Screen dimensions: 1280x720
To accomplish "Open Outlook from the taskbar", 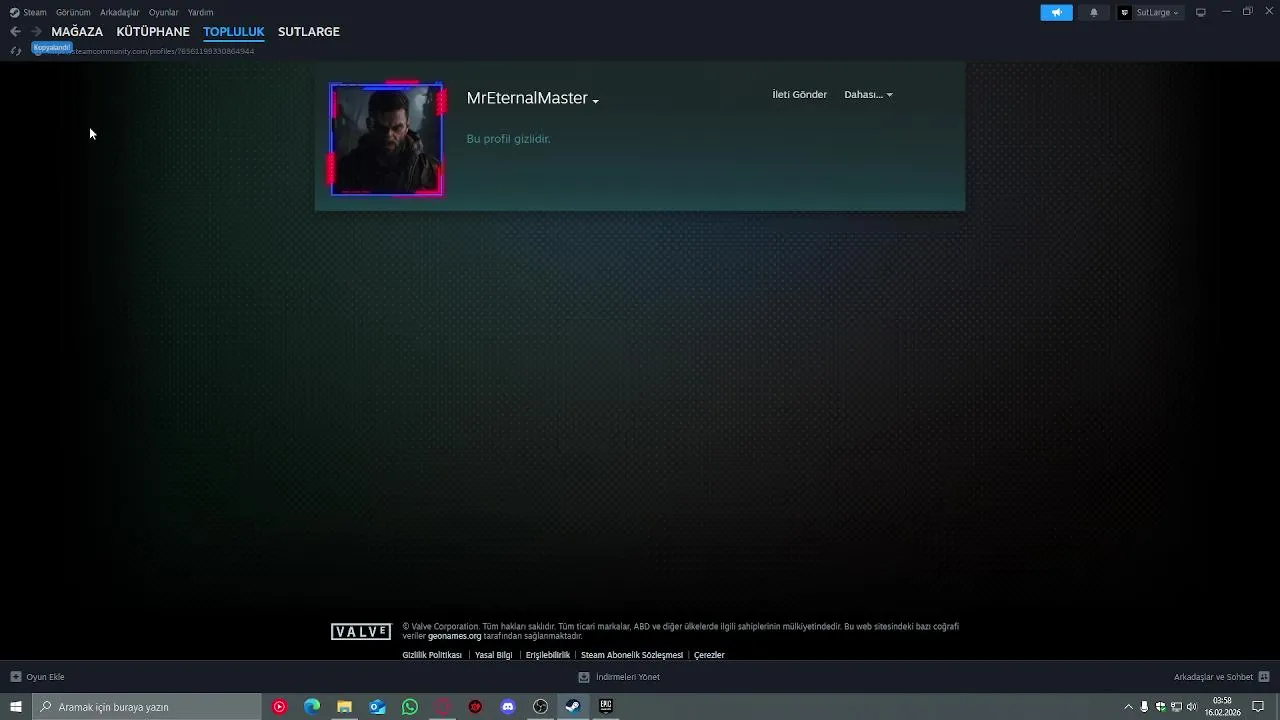I will (377, 707).
